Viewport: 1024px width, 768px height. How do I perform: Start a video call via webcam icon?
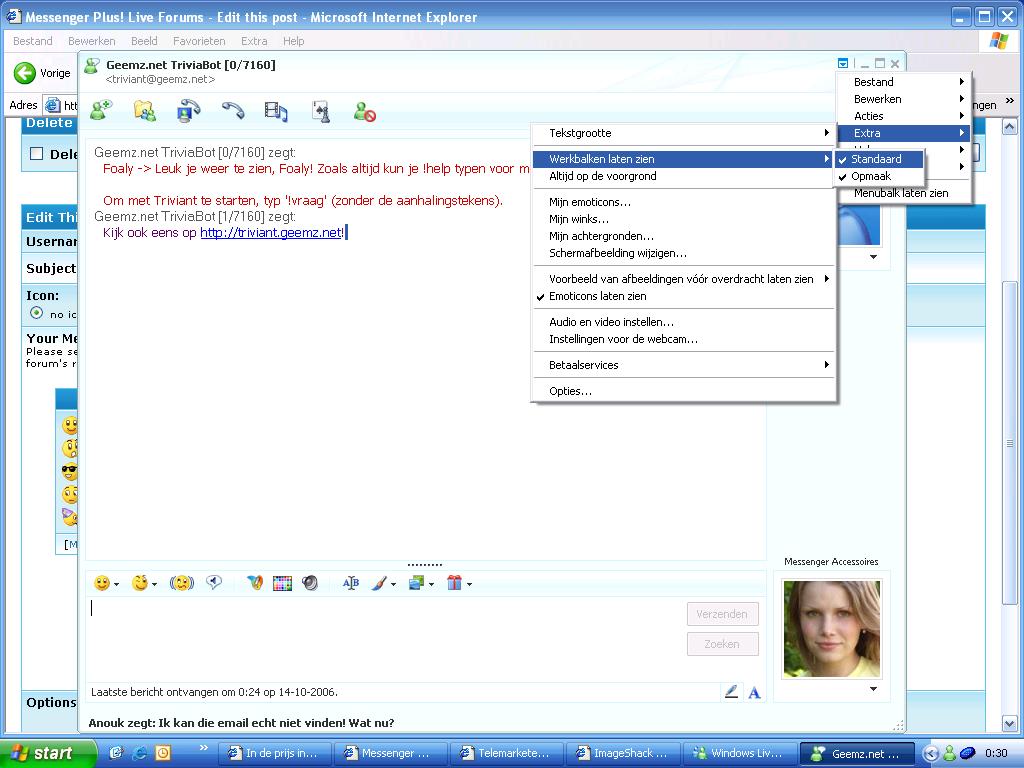(x=189, y=111)
